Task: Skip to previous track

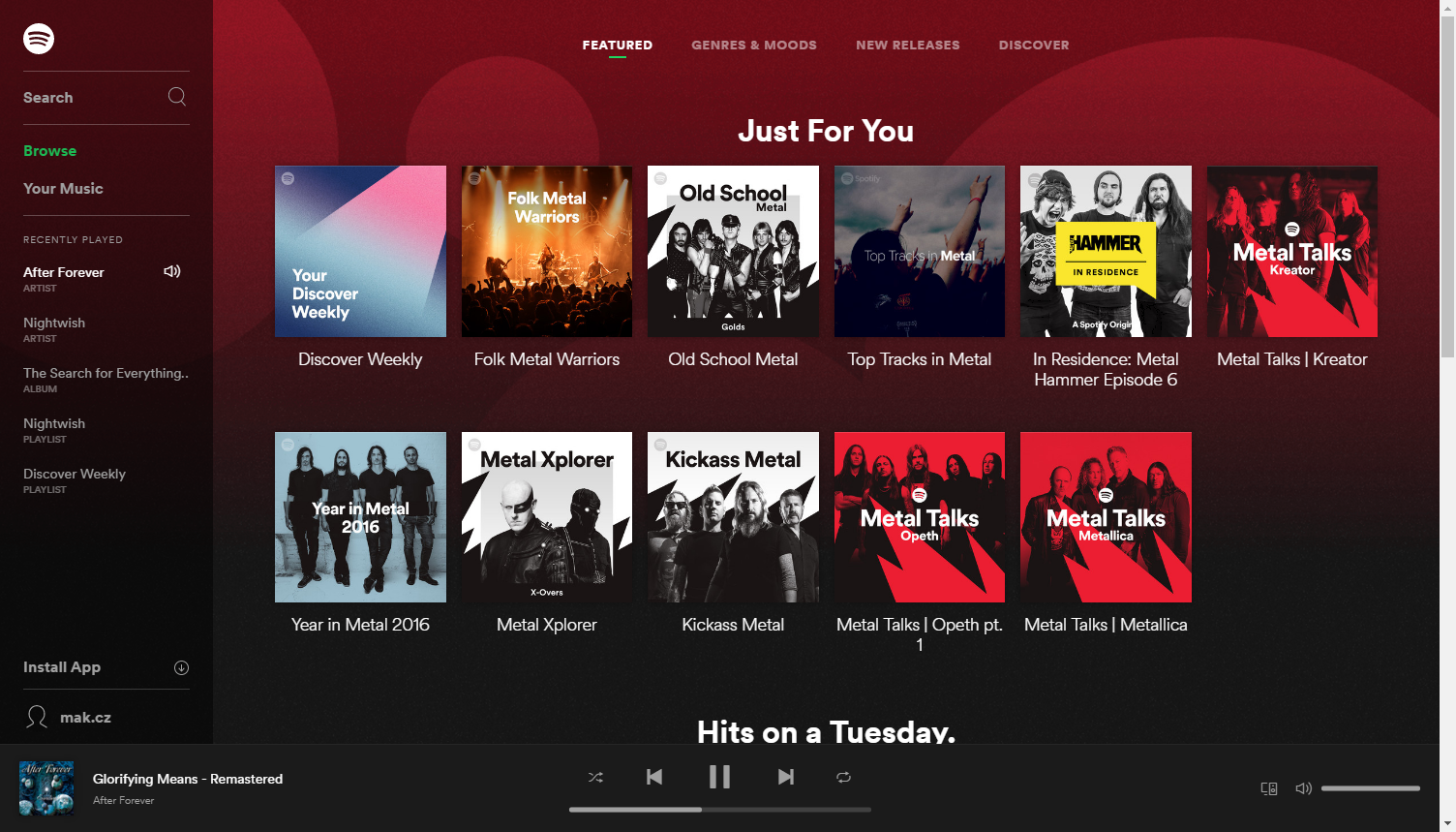Action: (654, 777)
